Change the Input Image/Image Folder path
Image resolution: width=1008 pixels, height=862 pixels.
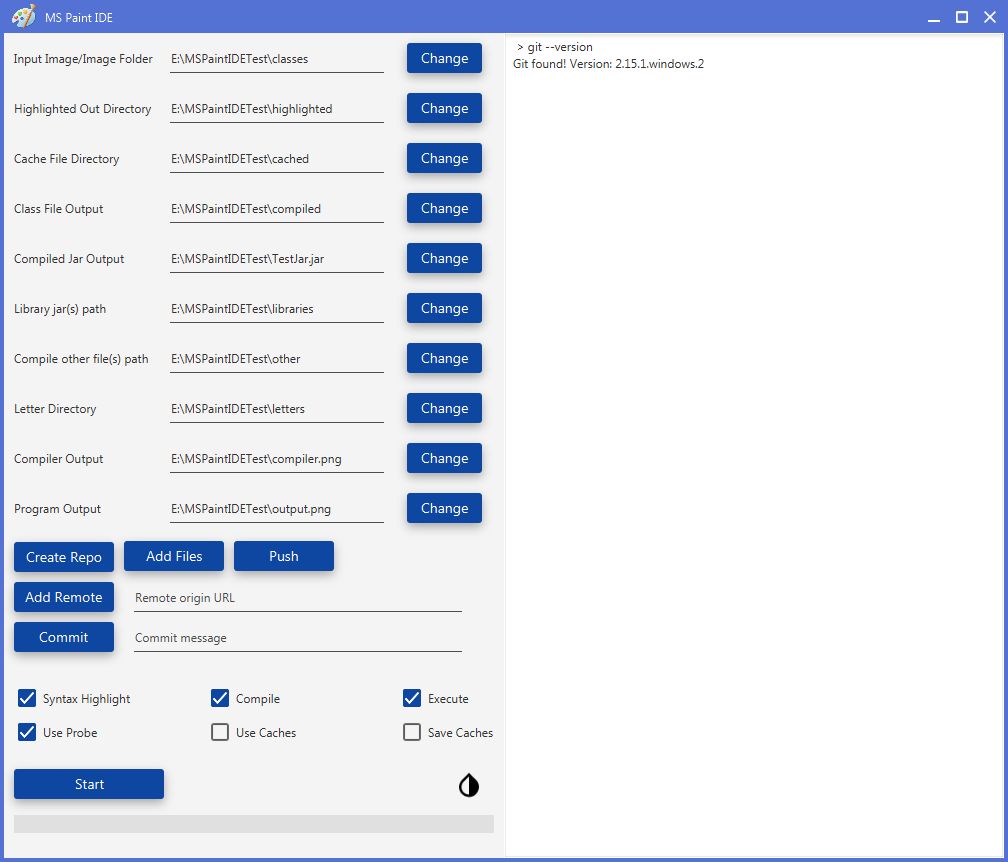pos(443,58)
